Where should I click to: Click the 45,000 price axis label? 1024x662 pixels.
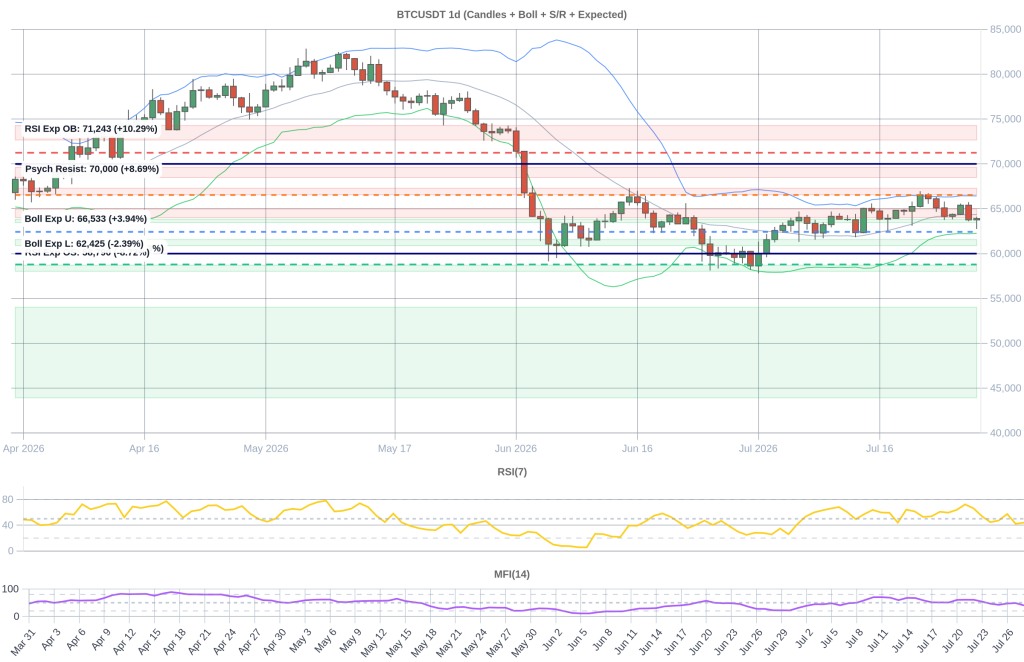point(1005,388)
